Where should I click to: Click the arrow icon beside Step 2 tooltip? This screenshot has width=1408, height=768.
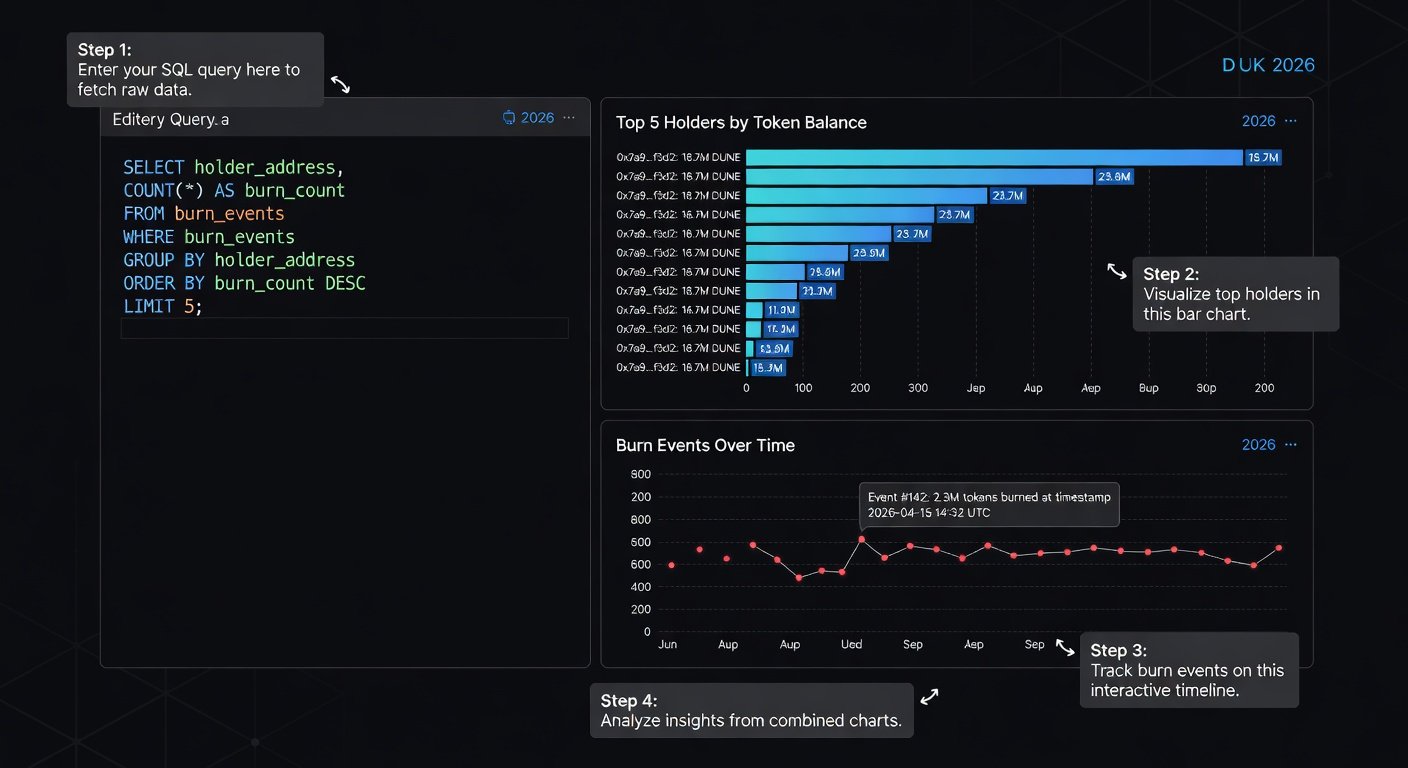coord(1117,271)
